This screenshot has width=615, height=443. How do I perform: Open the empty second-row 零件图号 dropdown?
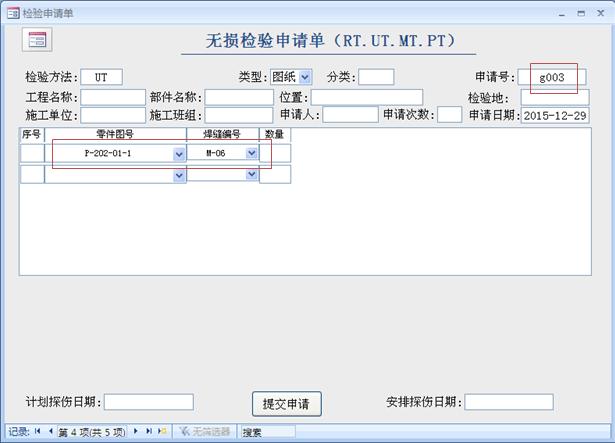pos(179,175)
